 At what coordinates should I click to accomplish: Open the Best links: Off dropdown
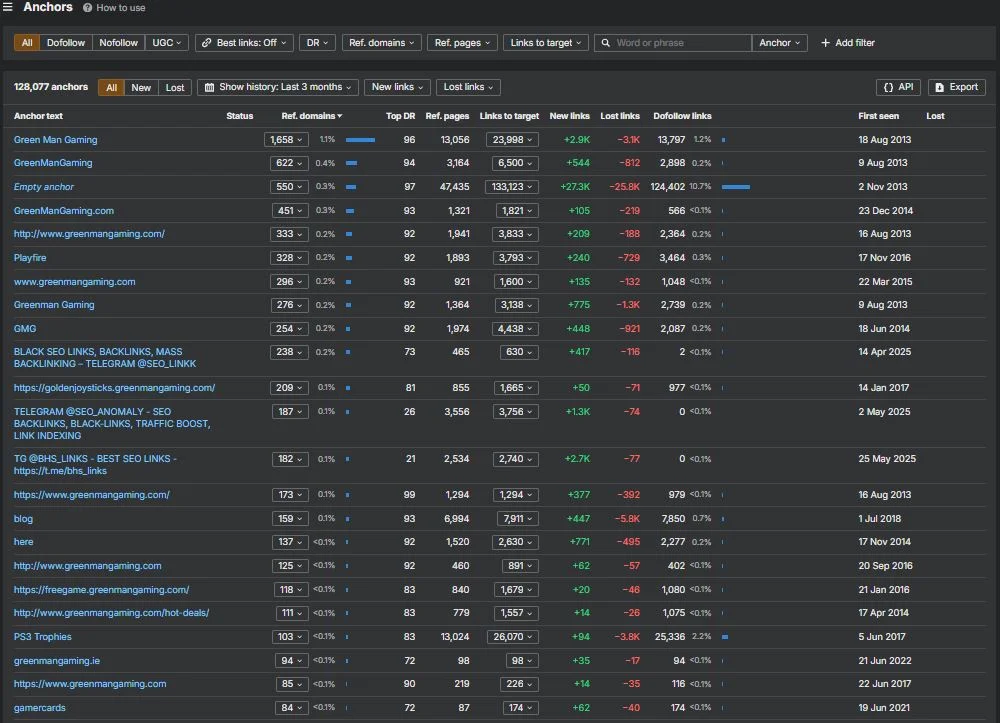[245, 43]
